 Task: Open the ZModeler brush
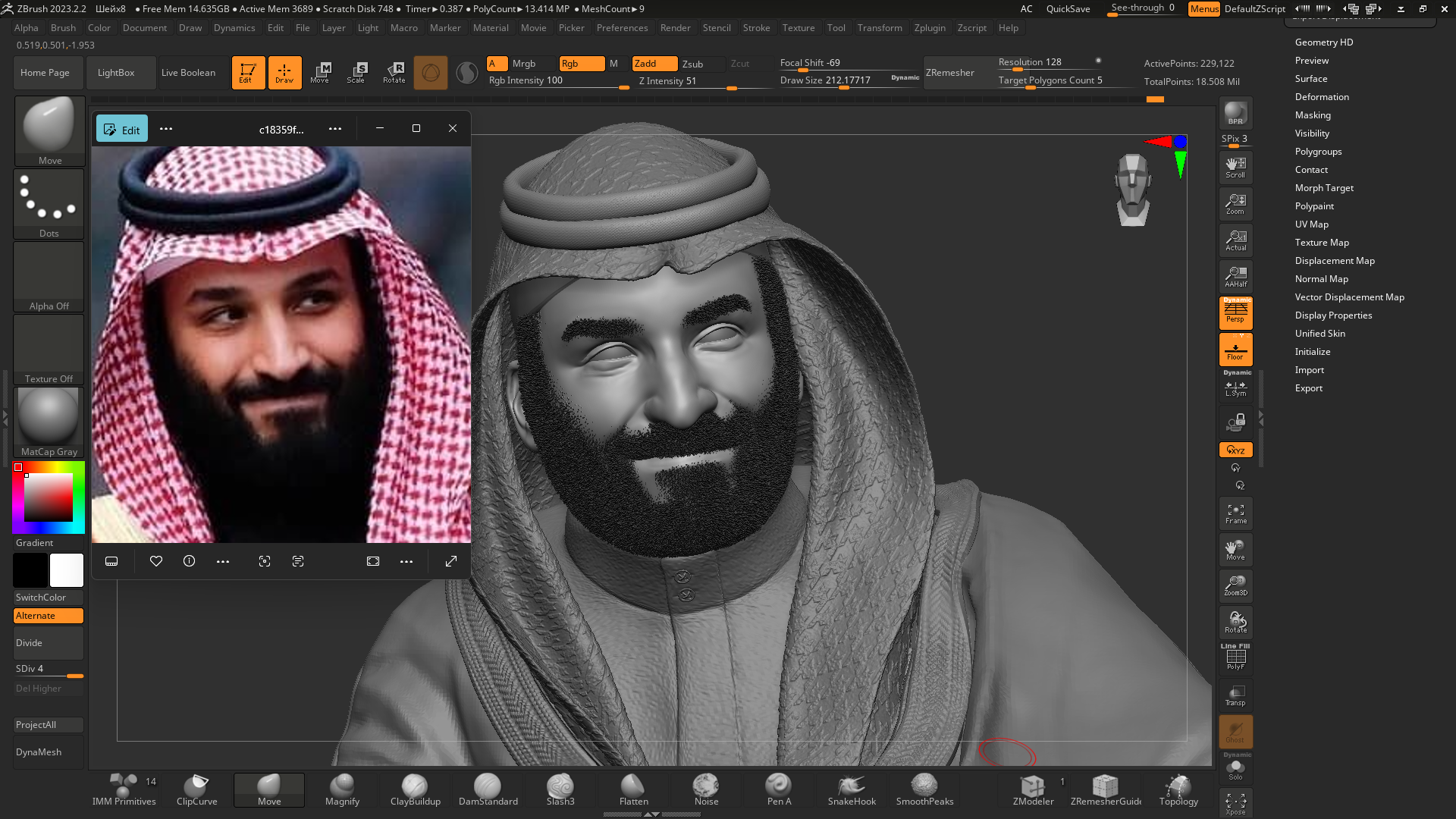[1033, 789]
